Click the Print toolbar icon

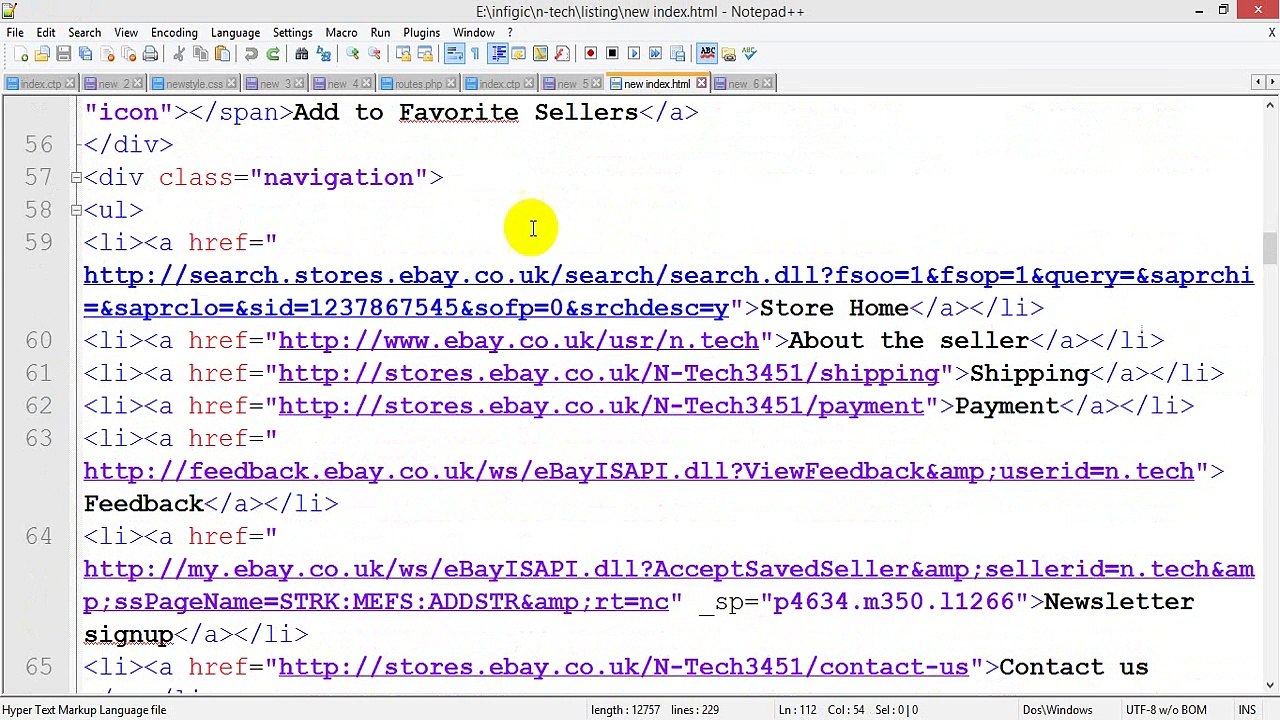(150, 54)
